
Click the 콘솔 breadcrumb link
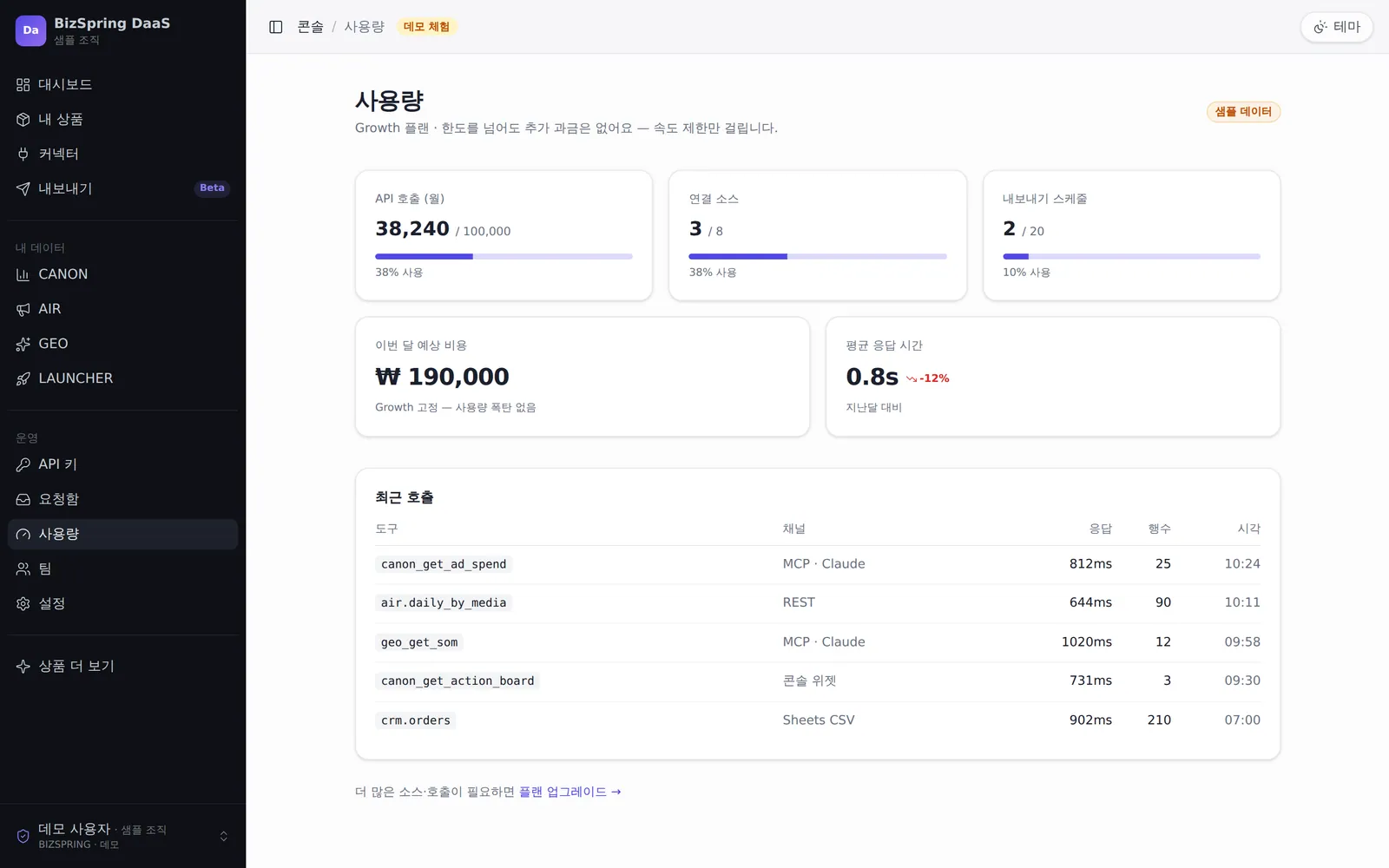tap(310, 27)
